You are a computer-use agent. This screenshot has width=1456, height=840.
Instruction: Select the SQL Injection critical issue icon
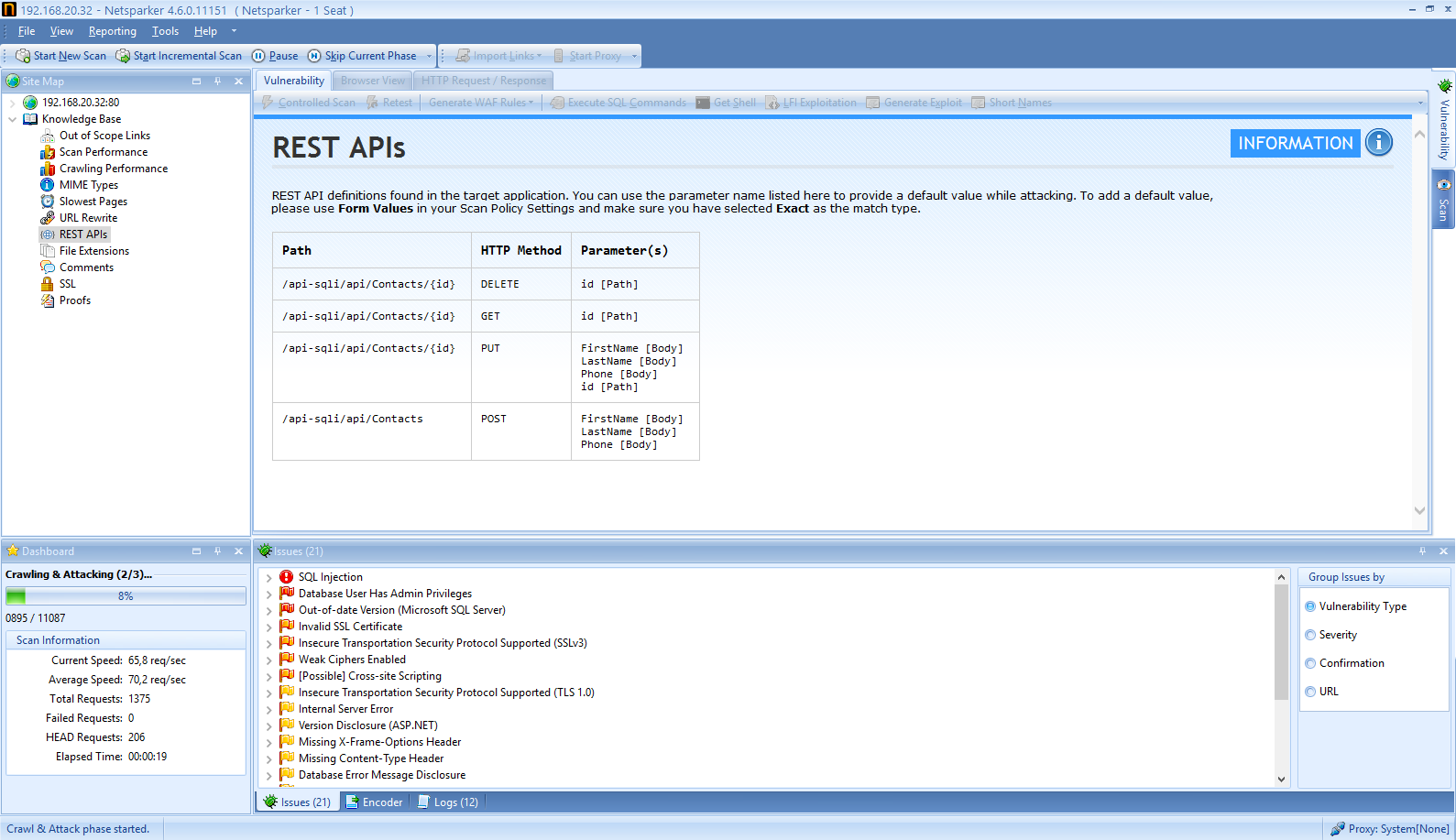287,577
